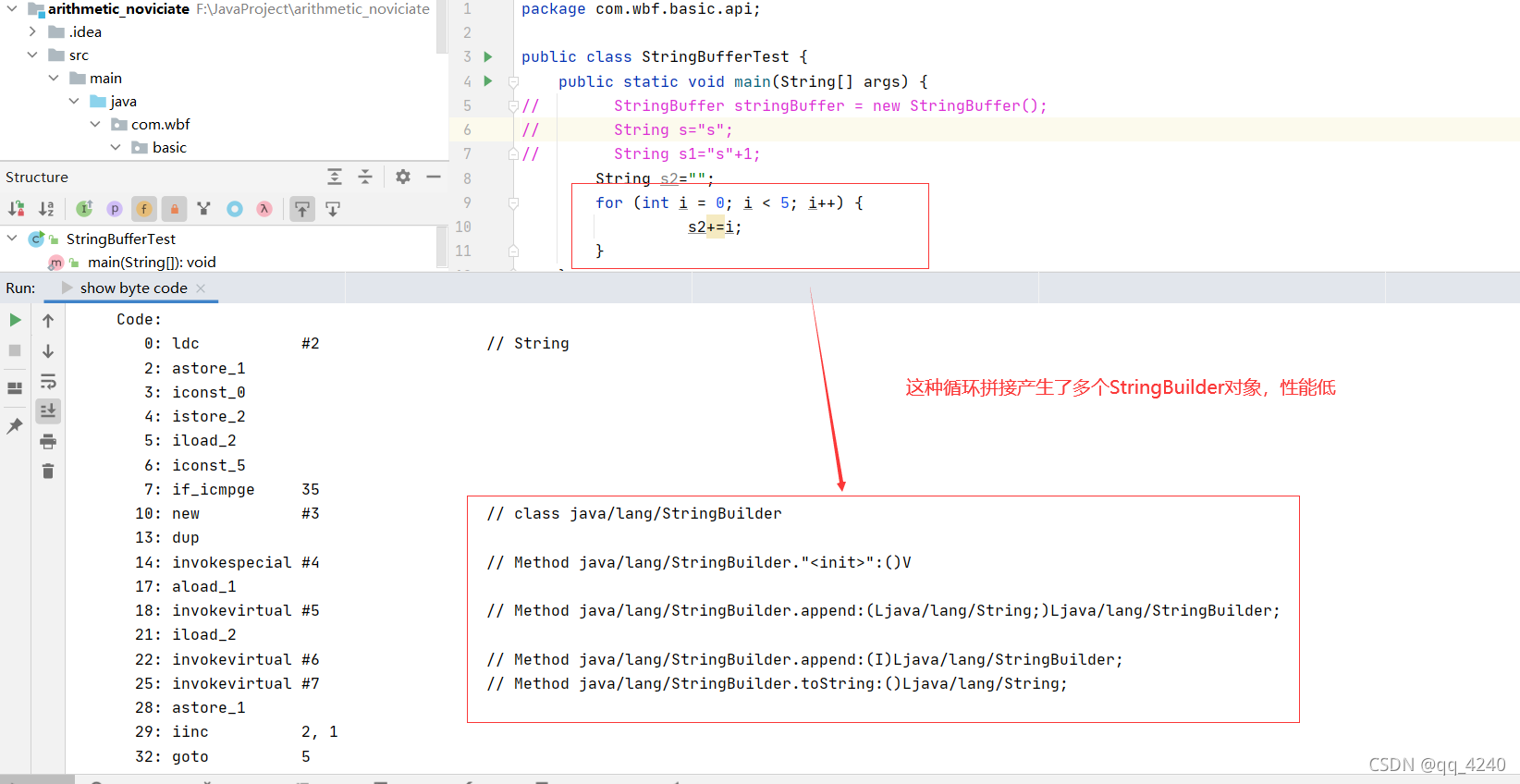Select main(String[]): void in Structure
Image resolution: width=1520 pixels, height=784 pixels.
click(152, 263)
